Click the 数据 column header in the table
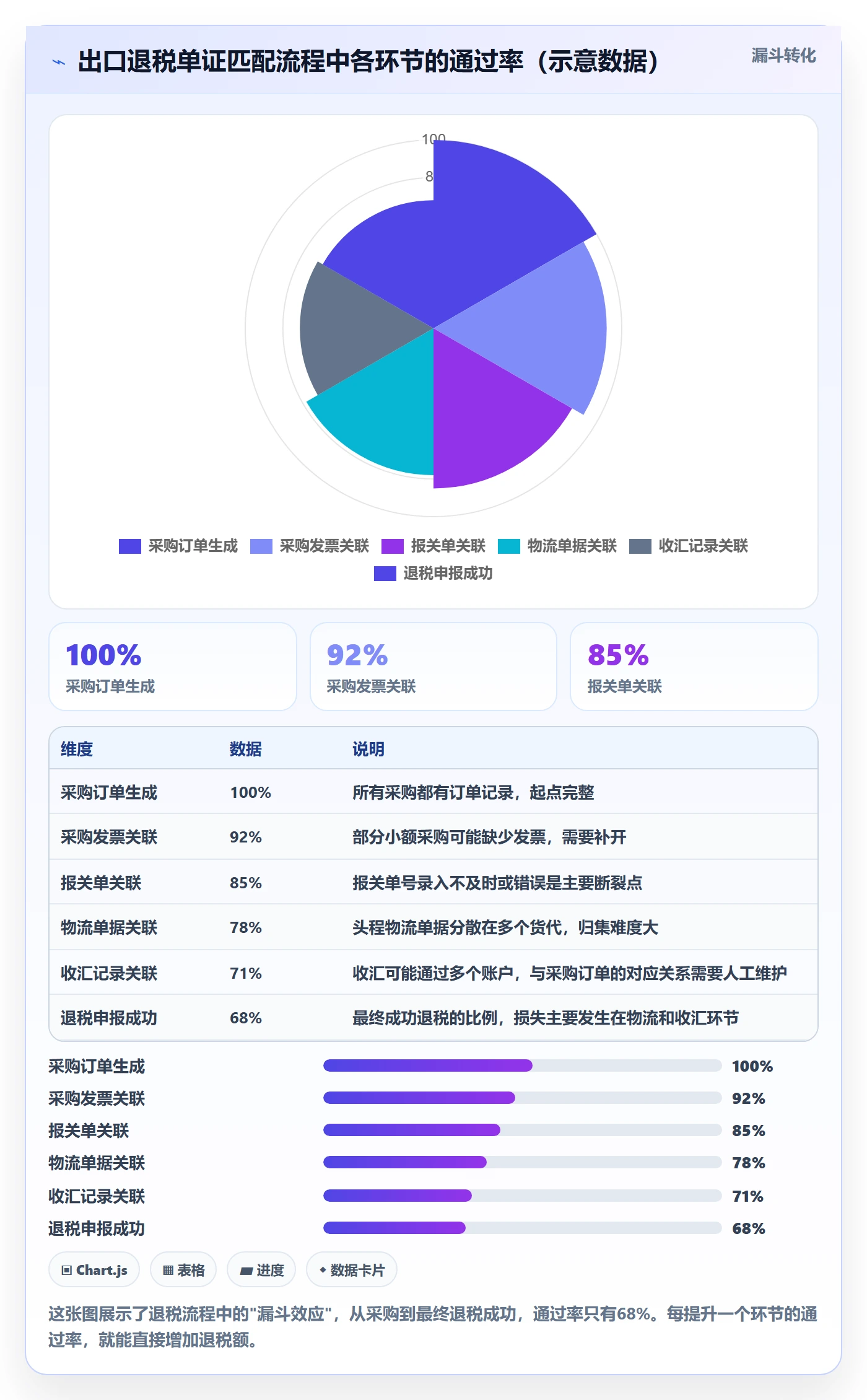867x1400 pixels. 246,749
